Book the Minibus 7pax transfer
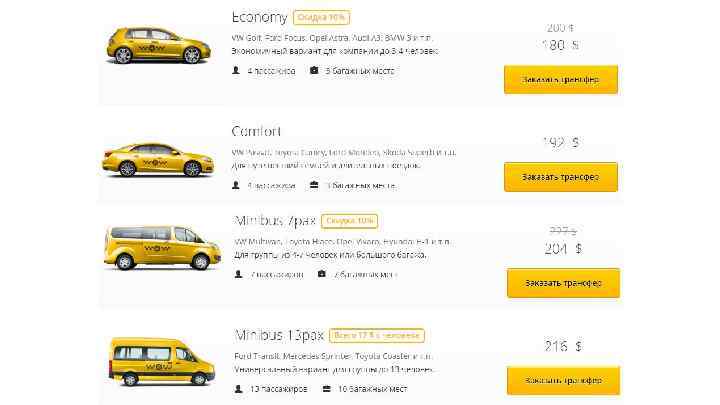This screenshot has width=720, height=405. click(x=562, y=283)
